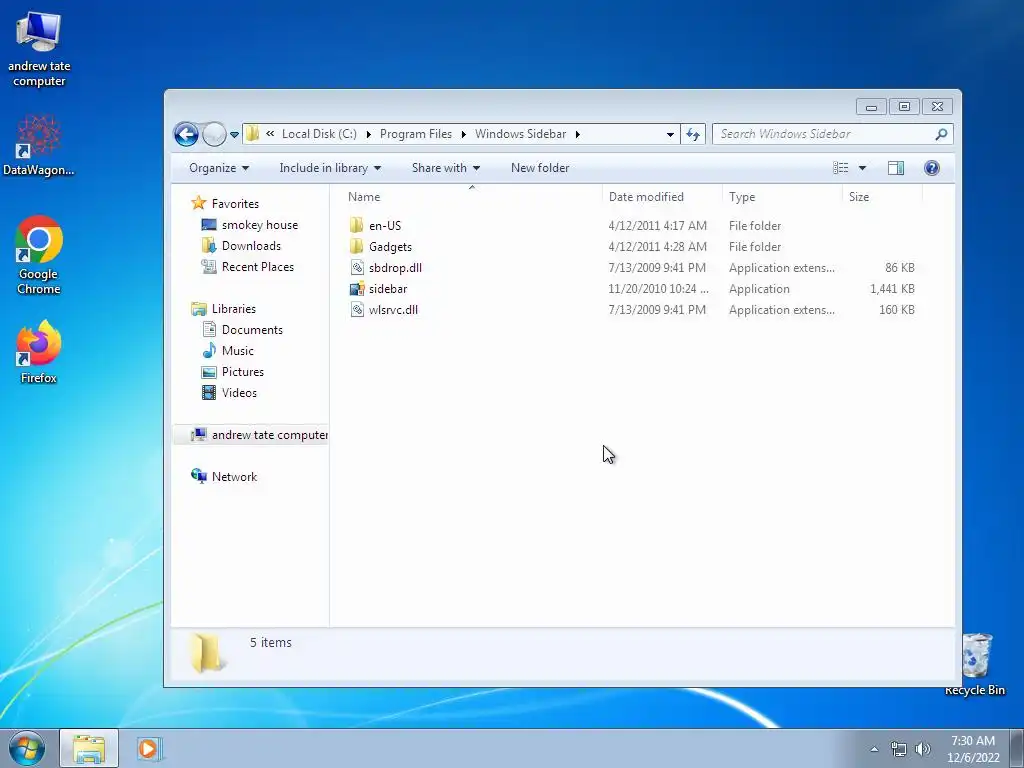
Task: Show hidden system tray icons
Action: click(874, 749)
